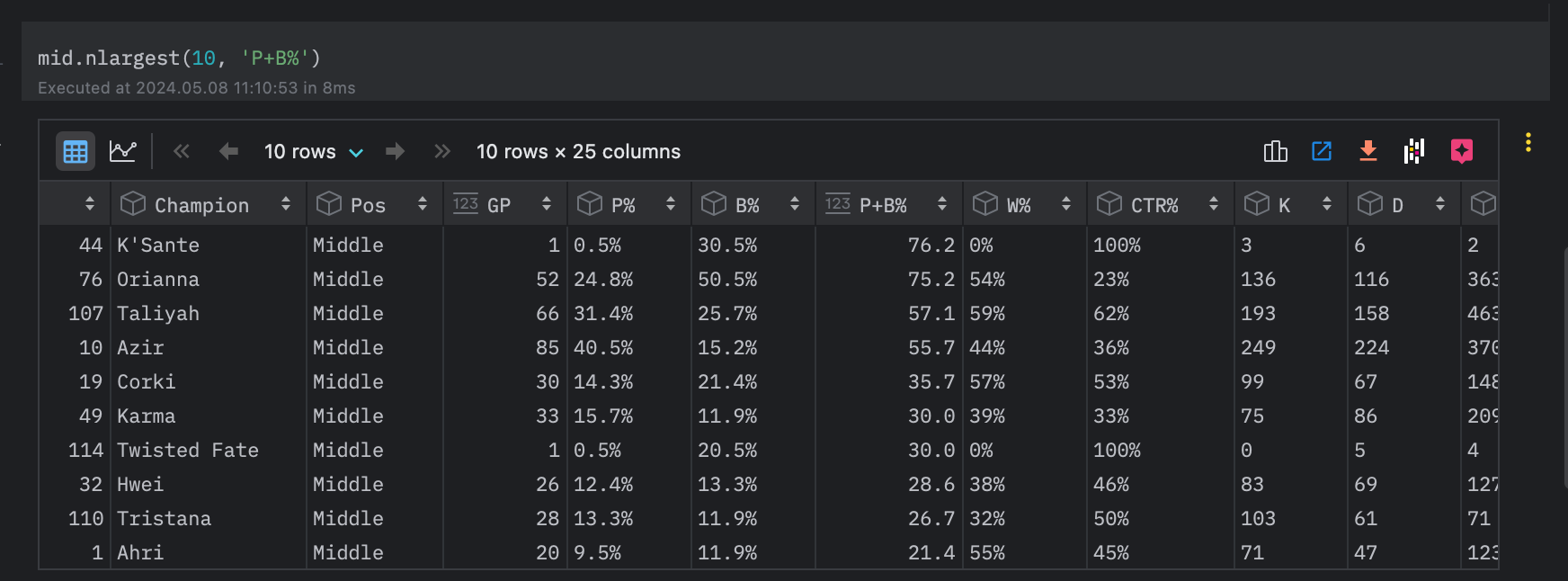The height and width of the screenshot is (581, 1568).
Task: Click the Champion column type cube icon
Action: point(133,204)
